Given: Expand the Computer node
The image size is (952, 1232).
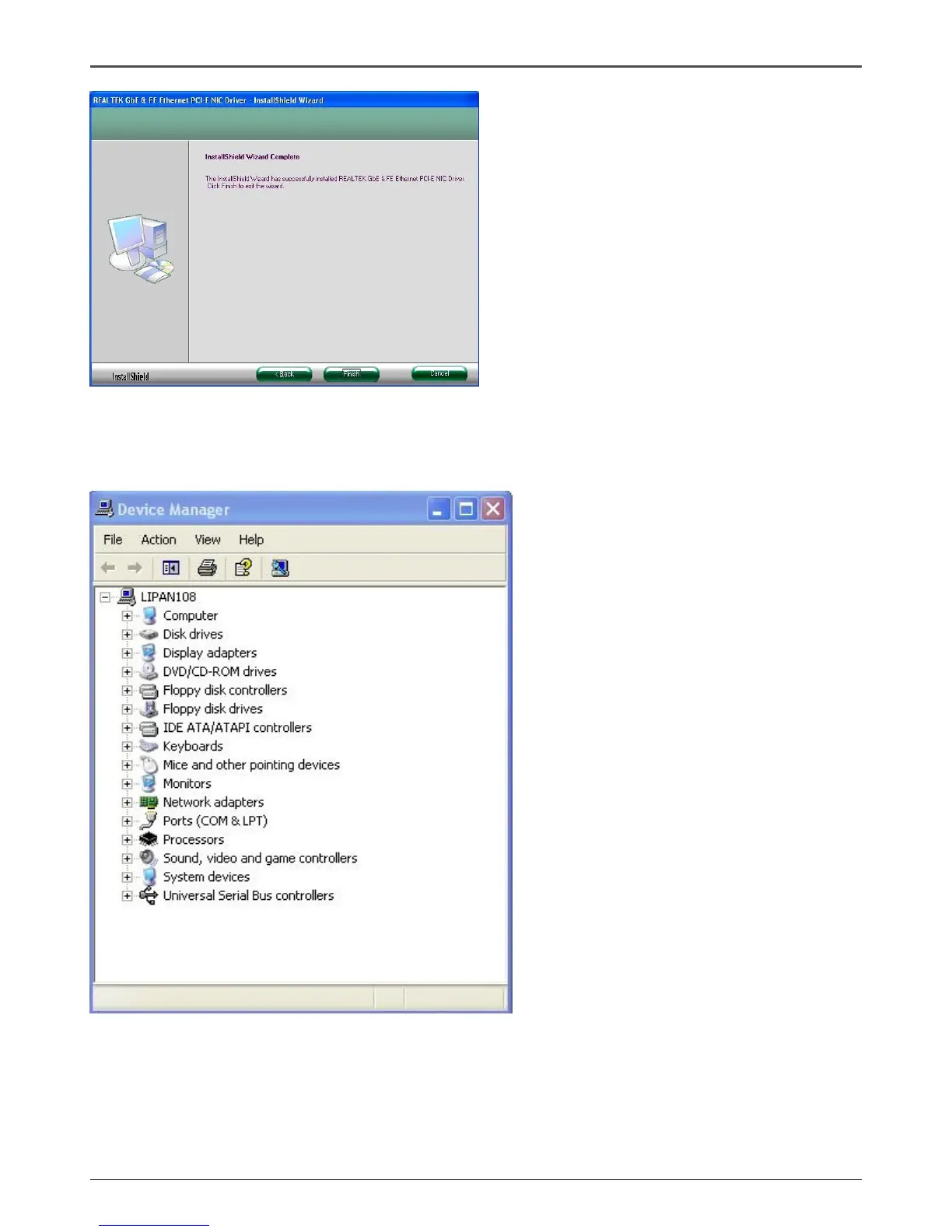Looking at the screenshot, I should pos(127,616).
